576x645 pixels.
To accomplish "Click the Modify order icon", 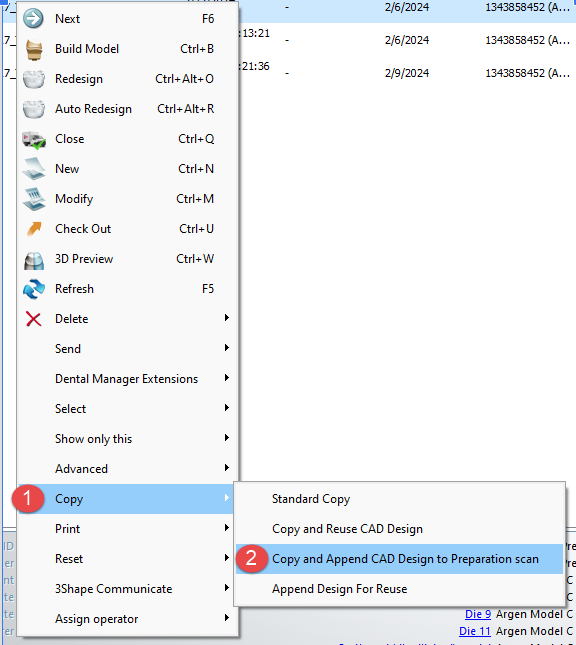I will pyautogui.click(x=34, y=199).
